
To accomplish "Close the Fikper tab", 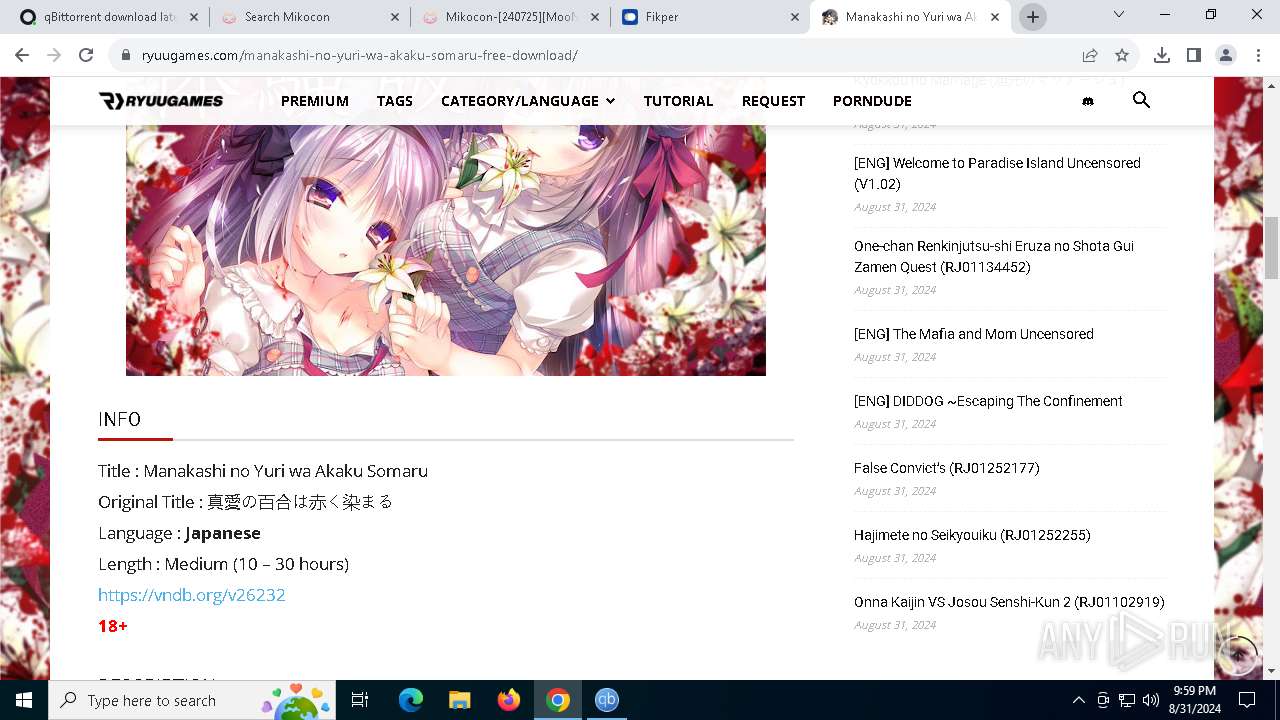I will (795, 17).
